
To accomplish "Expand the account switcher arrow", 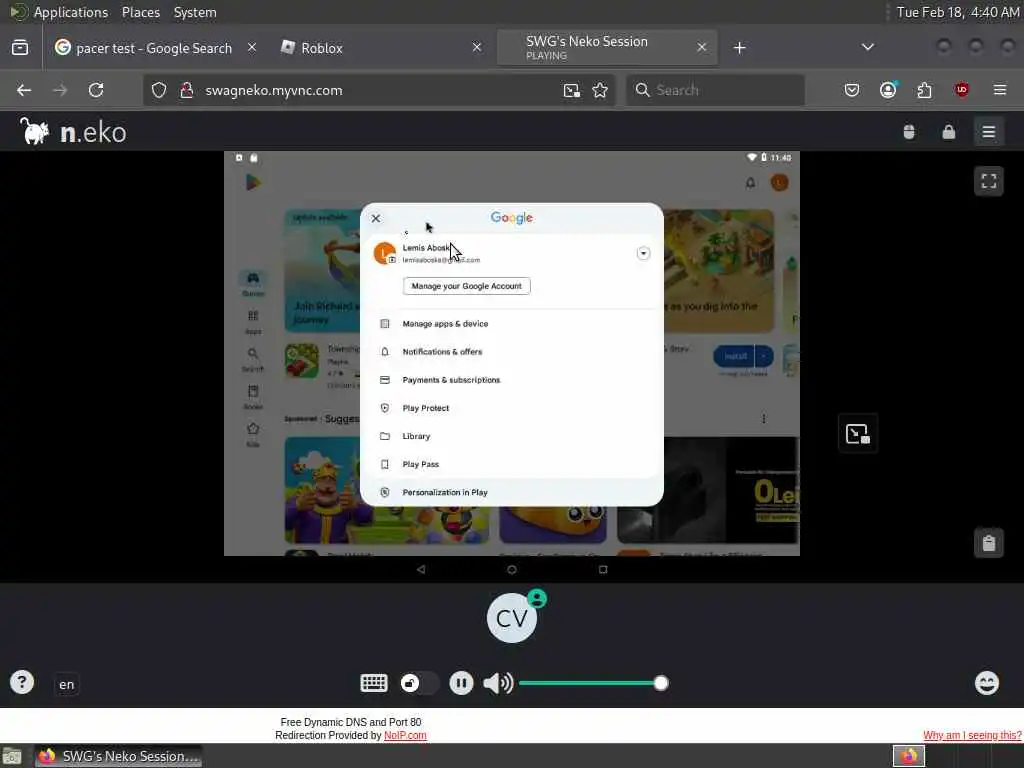I will pos(643,253).
